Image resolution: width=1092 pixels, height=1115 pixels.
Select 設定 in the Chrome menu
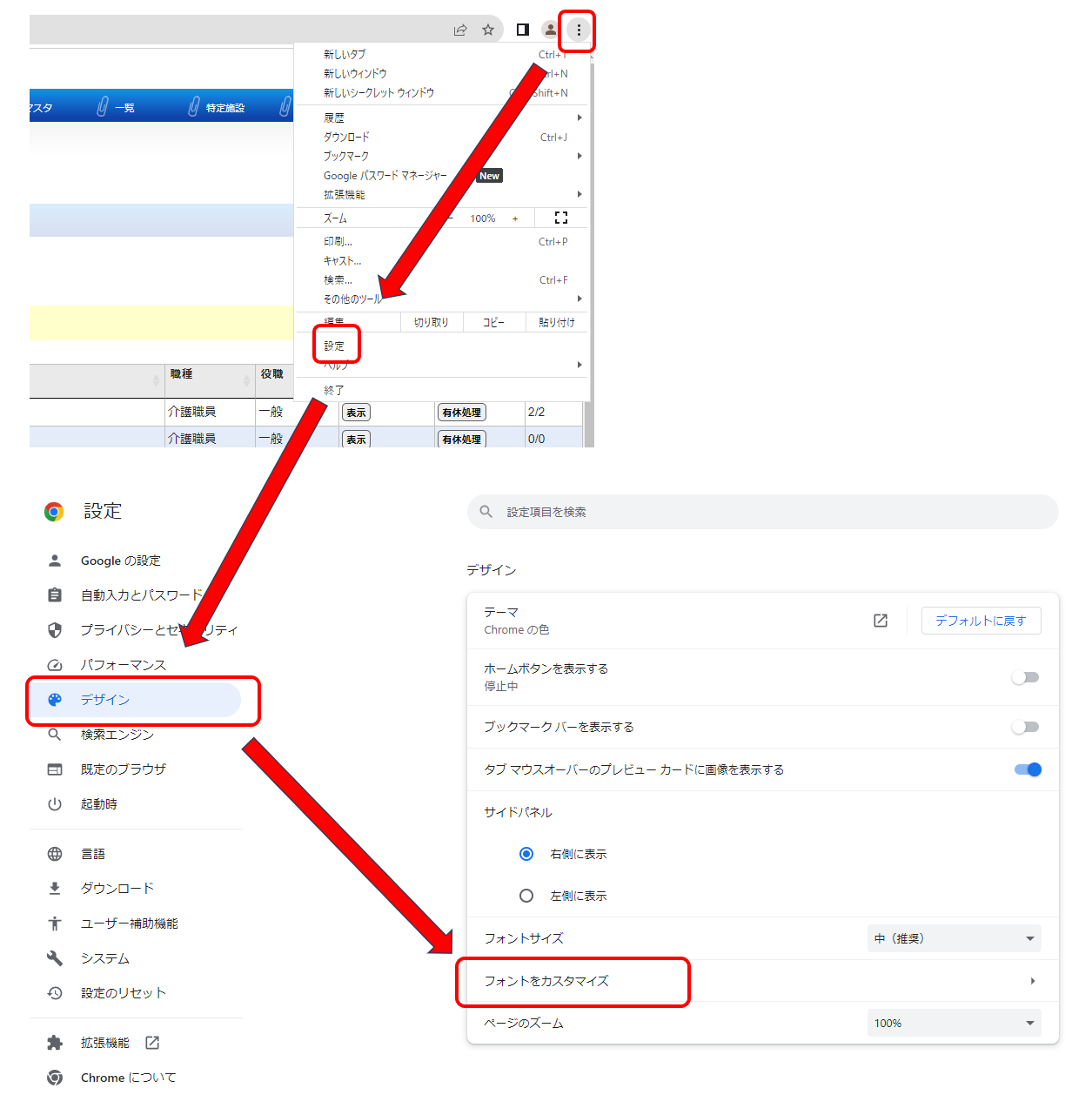pos(335,346)
